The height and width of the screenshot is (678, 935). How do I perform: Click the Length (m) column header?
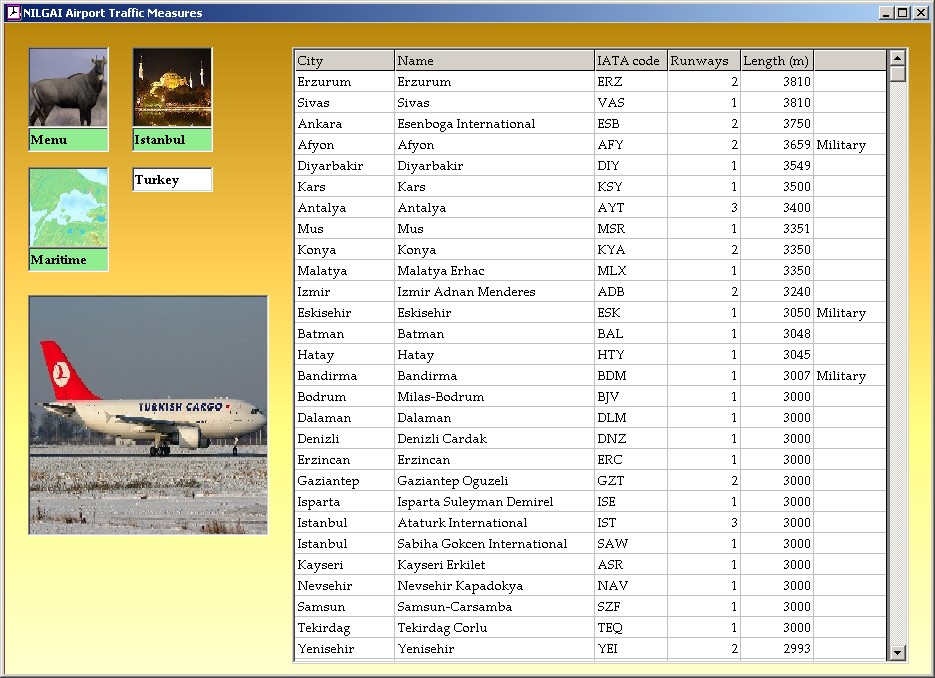776,61
